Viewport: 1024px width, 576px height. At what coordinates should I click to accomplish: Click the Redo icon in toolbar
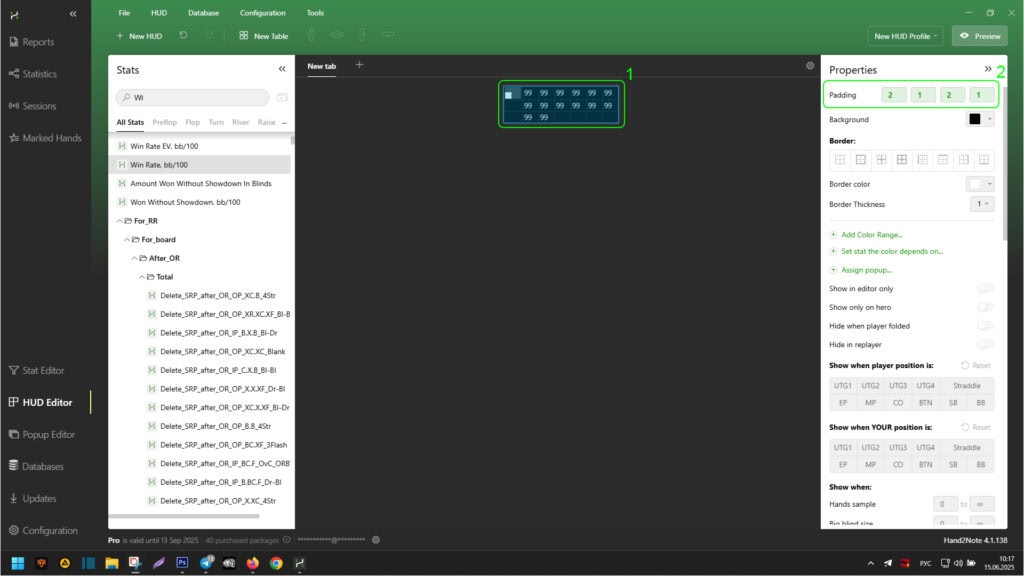[209, 35]
